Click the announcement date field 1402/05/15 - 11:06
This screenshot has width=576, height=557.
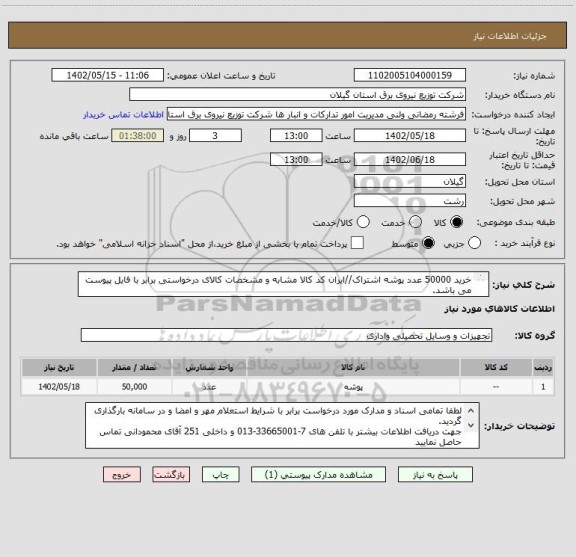click(108, 75)
